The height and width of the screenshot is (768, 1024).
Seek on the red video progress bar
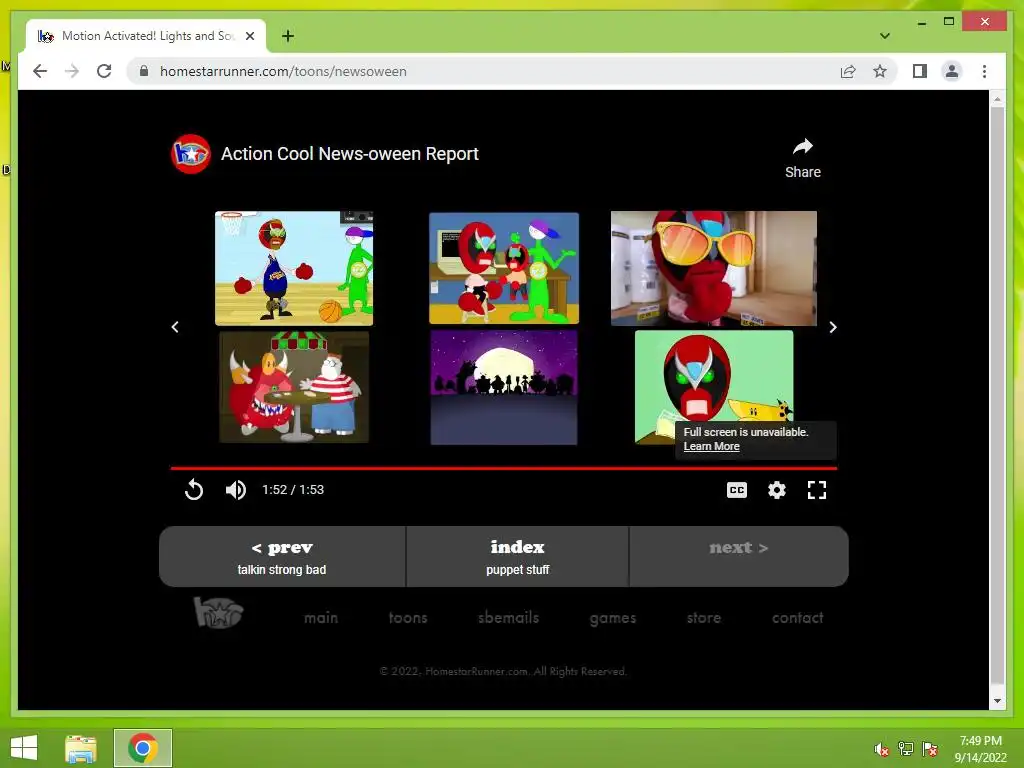tap(504, 468)
